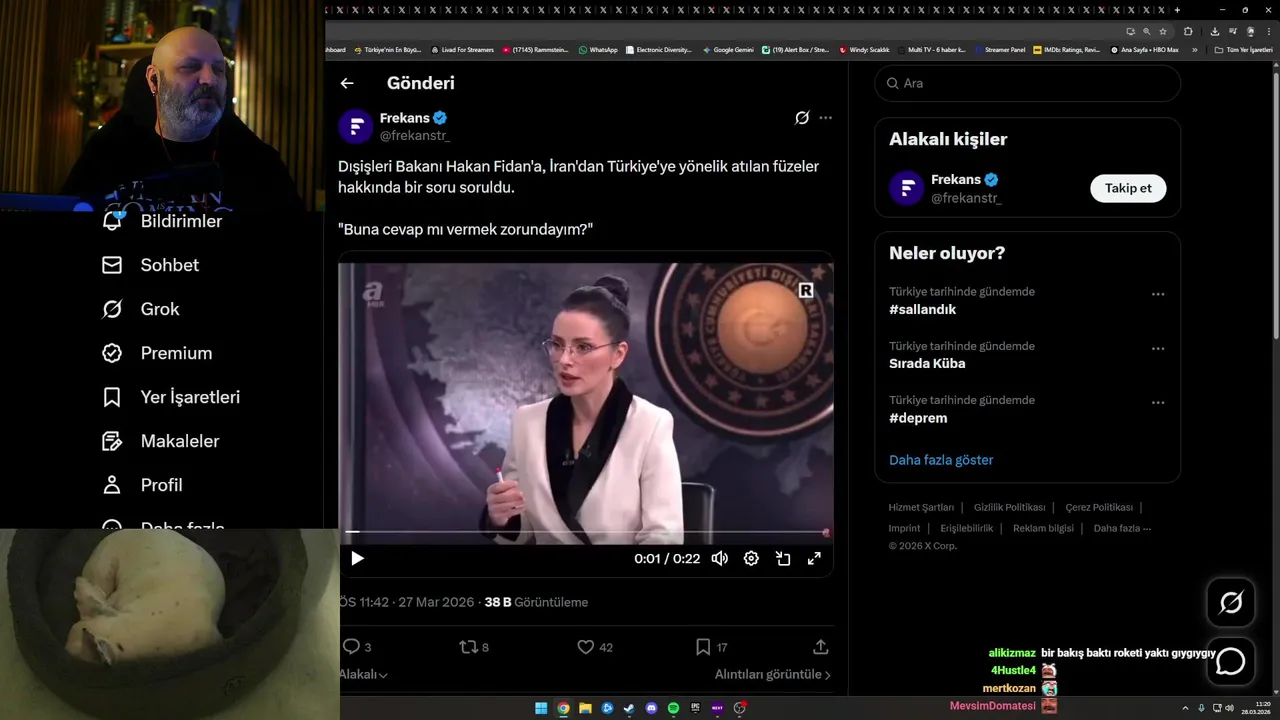Viewport: 1280px width, 720px height.
Task: Open more options for Sırada Küba trend
Action: point(1158,348)
